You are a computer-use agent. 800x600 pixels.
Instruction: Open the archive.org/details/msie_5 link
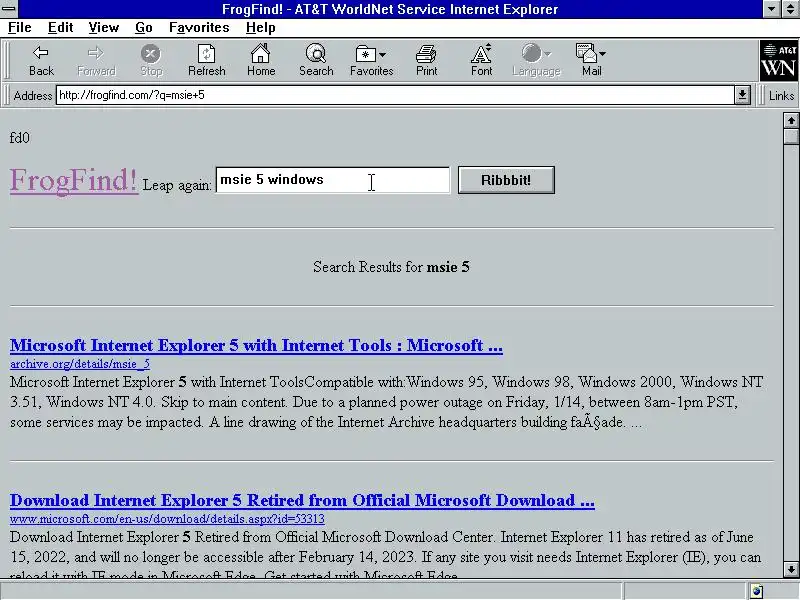[80, 364]
